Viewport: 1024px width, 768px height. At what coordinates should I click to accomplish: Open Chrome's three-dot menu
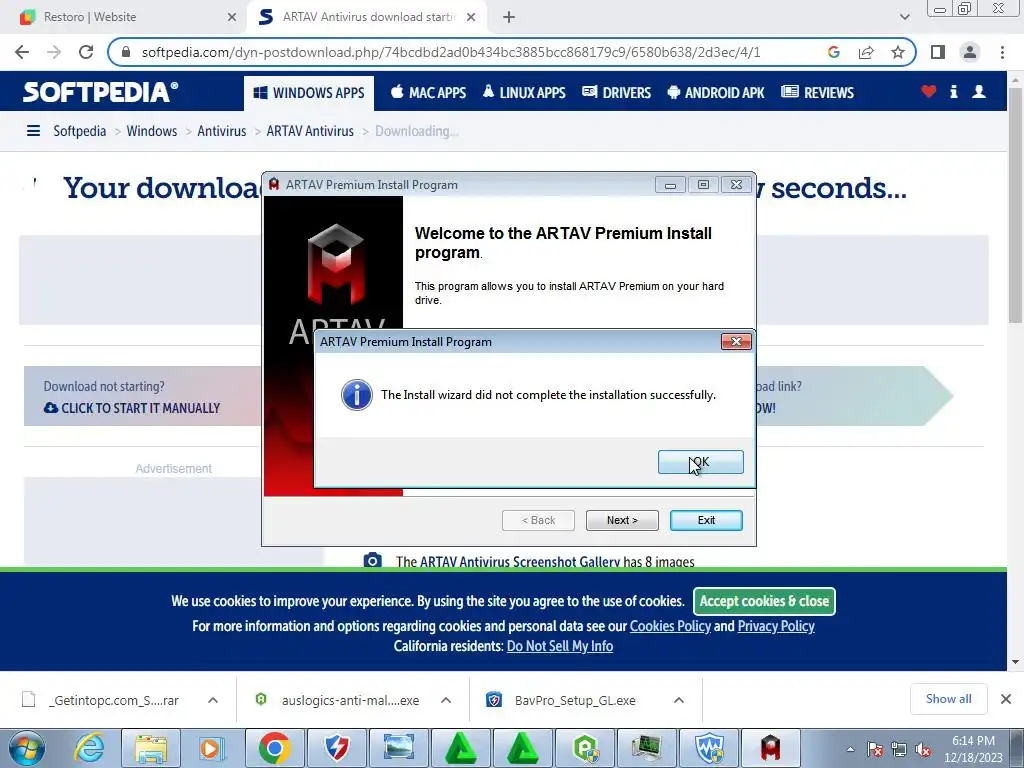[x=1002, y=52]
